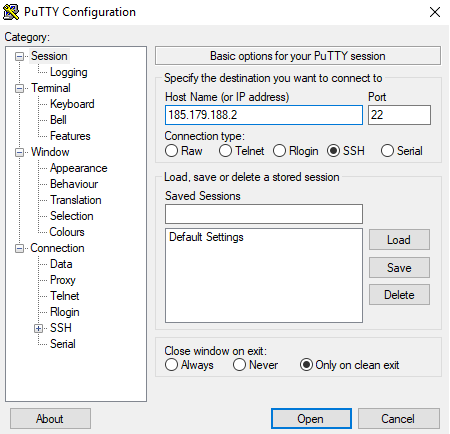Click the PuTTY icon in title bar

coord(11,12)
